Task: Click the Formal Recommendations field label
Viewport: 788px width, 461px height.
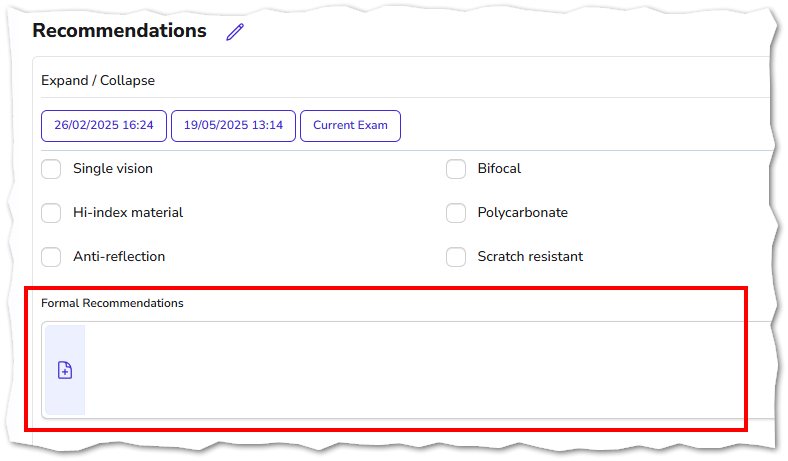Action: (112, 303)
